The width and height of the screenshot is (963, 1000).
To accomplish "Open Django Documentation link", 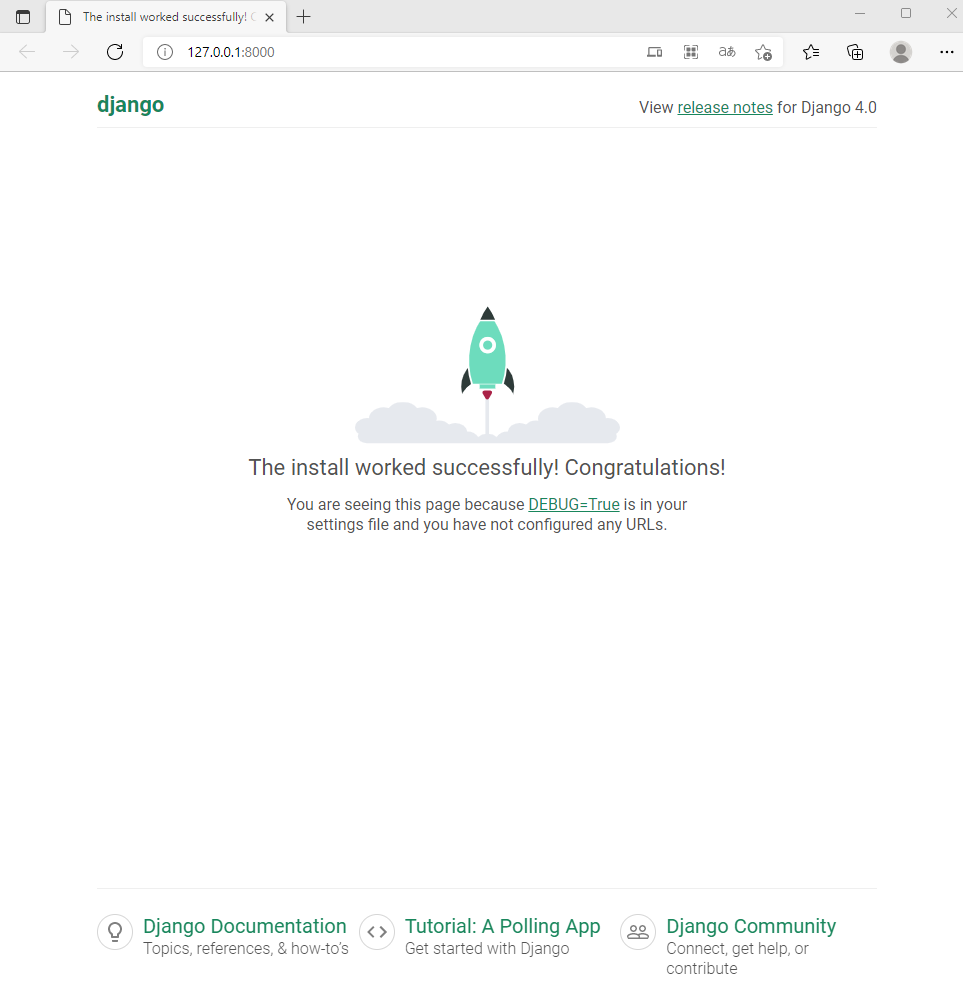I will (244, 926).
